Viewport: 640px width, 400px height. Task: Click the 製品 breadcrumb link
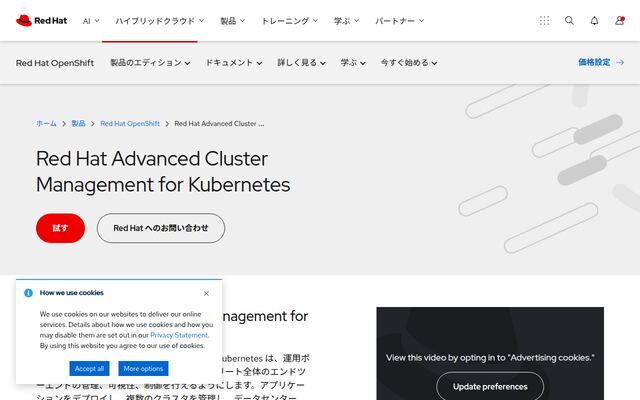[x=78, y=123]
